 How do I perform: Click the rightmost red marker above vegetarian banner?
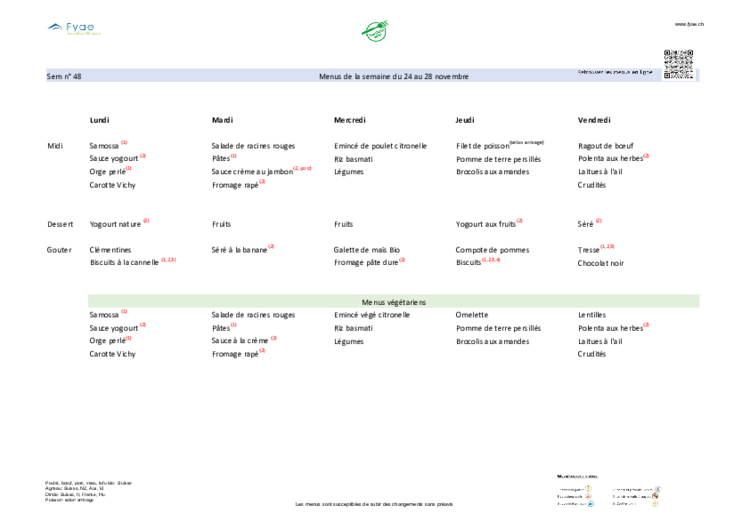(x=646, y=155)
